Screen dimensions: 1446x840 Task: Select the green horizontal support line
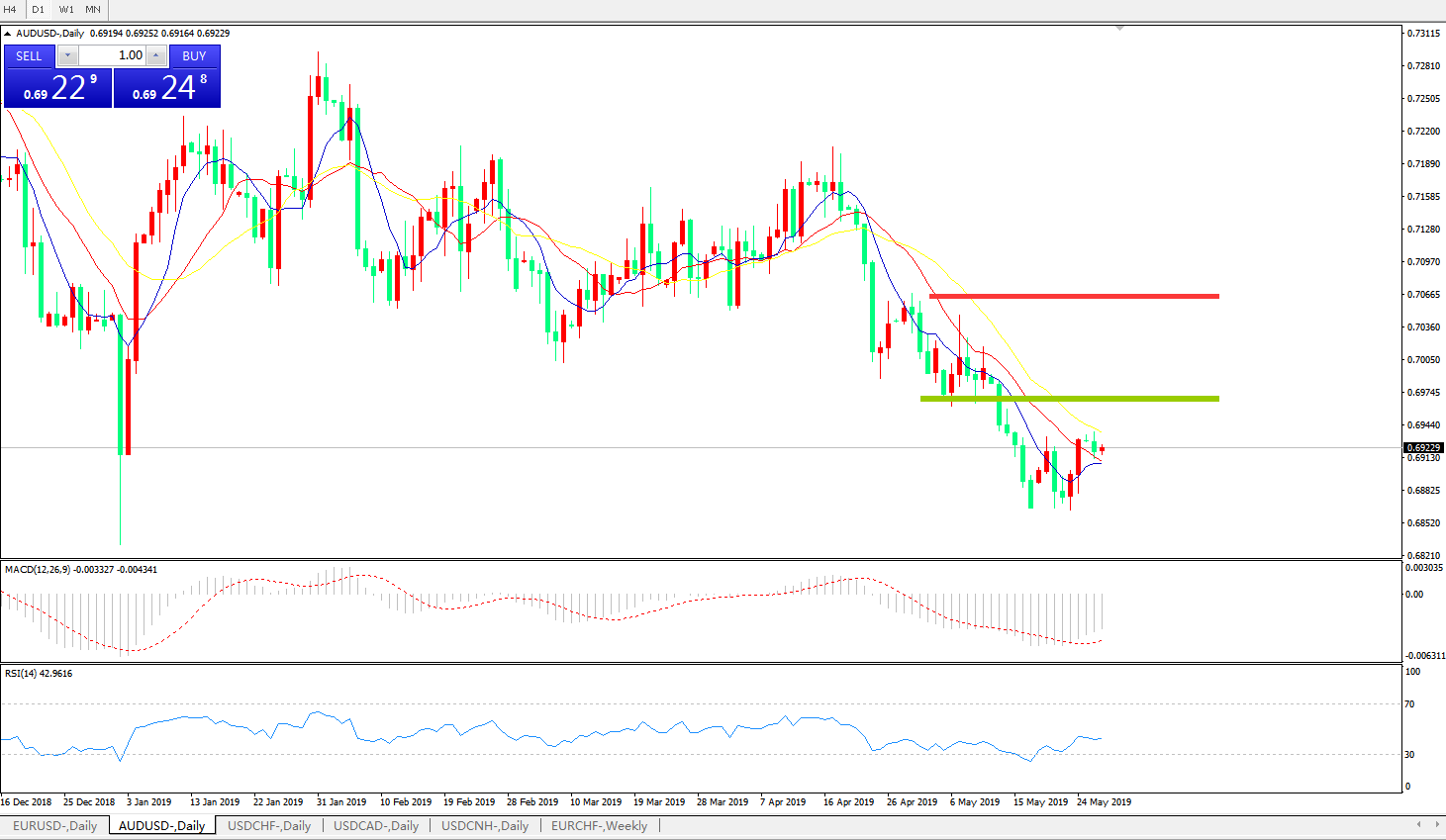click(x=1069, y=399)
